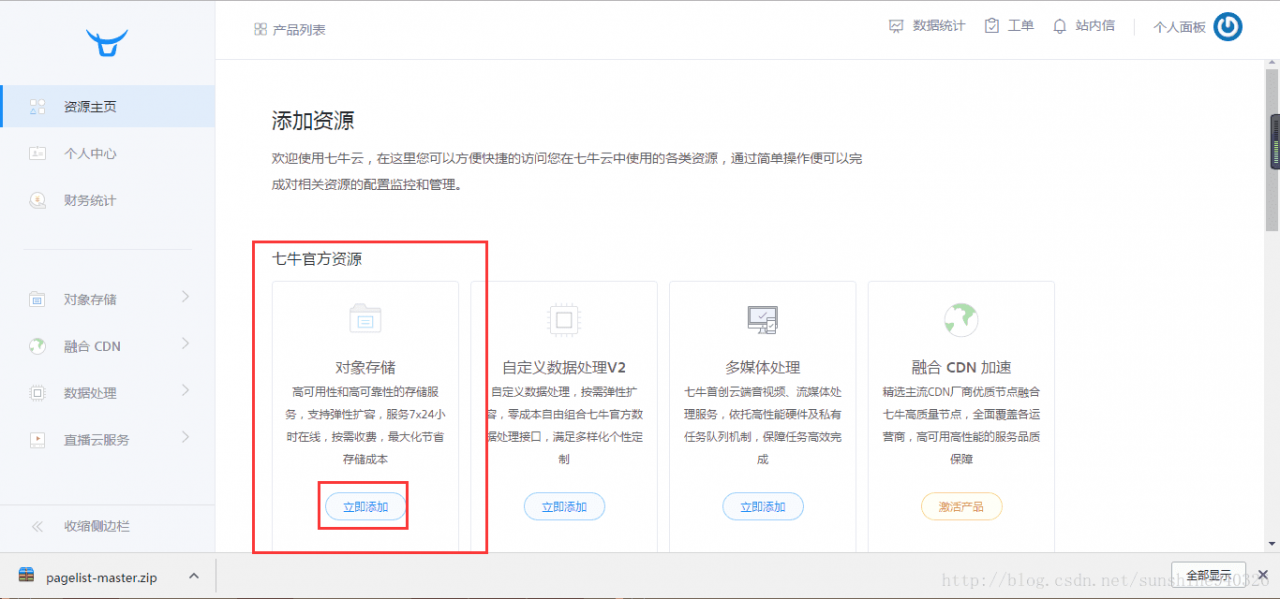
Task: Select 个人中心 in the sidebar
Action: (x=107, y=153)
